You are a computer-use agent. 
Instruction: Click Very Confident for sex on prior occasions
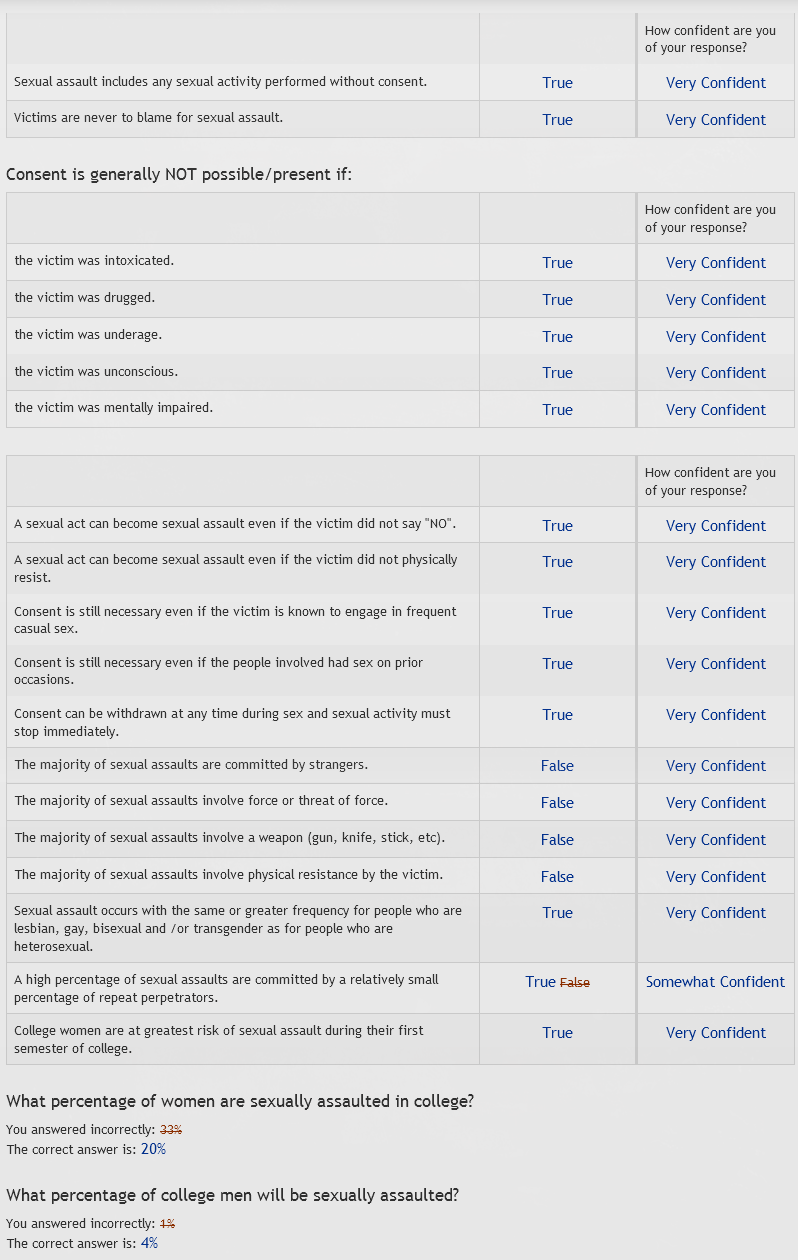716,664
